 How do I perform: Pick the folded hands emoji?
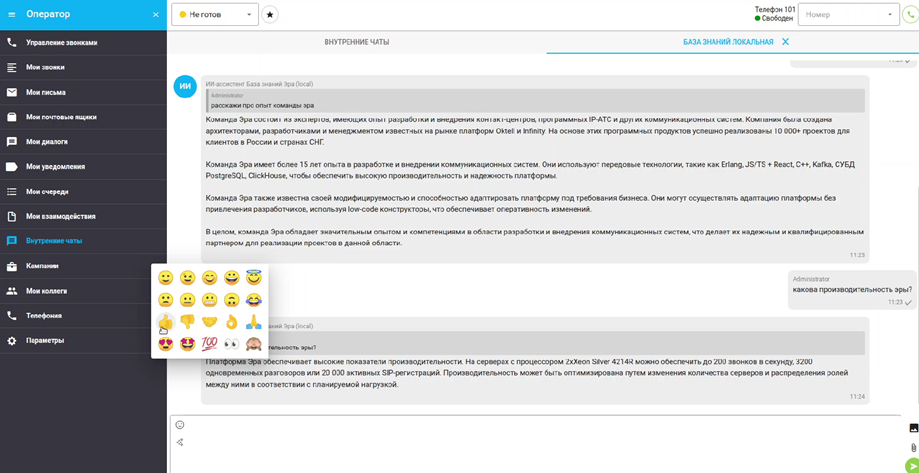(x=253, y=322)
